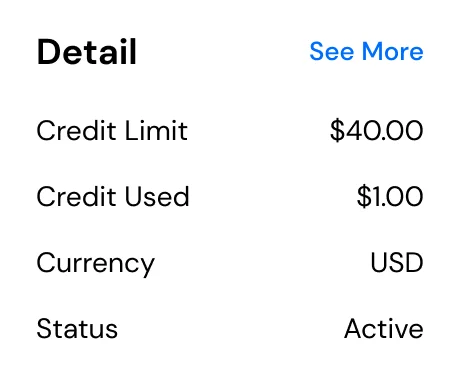This screenshot has width=460, height=384.
Task: Click the Status label
Action: (77, 329)
